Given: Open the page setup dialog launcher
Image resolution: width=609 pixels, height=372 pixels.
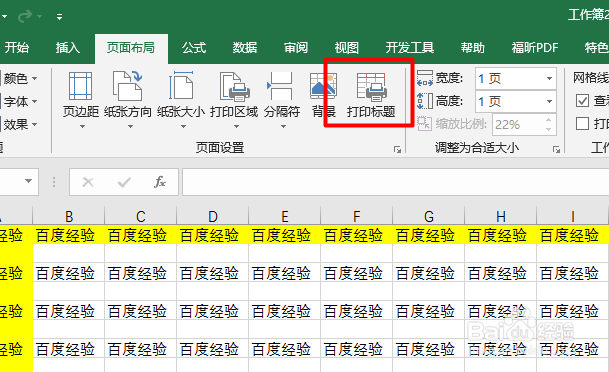Looking at the screenshot, I should tap(397, 149).
